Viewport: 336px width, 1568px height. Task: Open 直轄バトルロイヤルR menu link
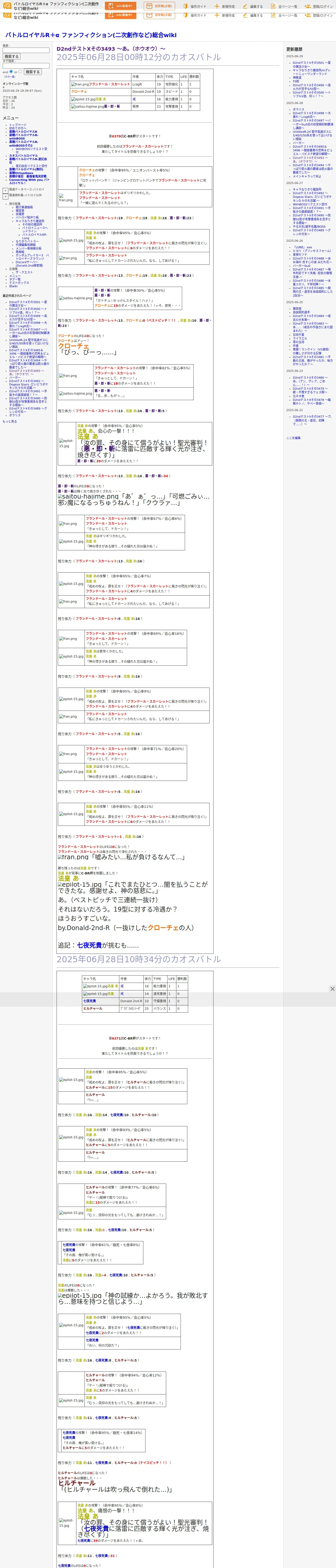(23, 131)
